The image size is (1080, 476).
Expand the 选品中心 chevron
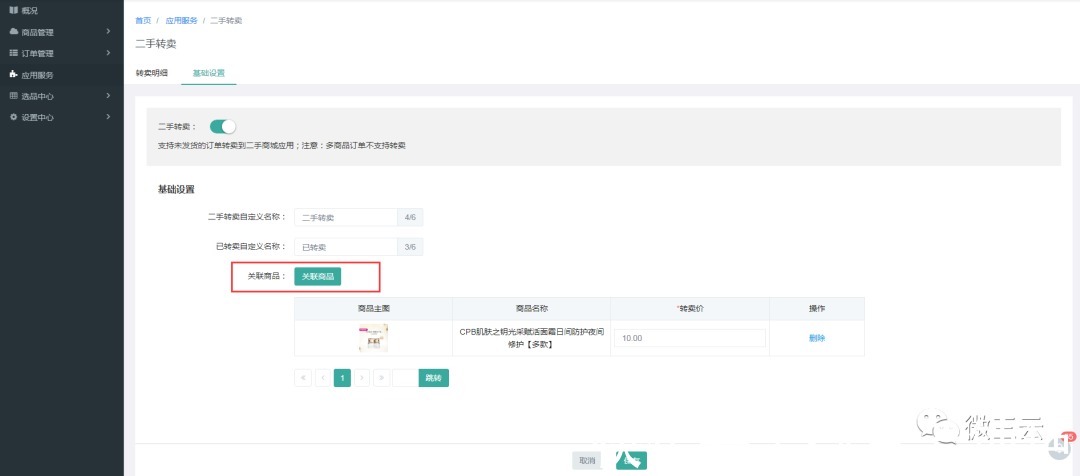coord(108,96)
